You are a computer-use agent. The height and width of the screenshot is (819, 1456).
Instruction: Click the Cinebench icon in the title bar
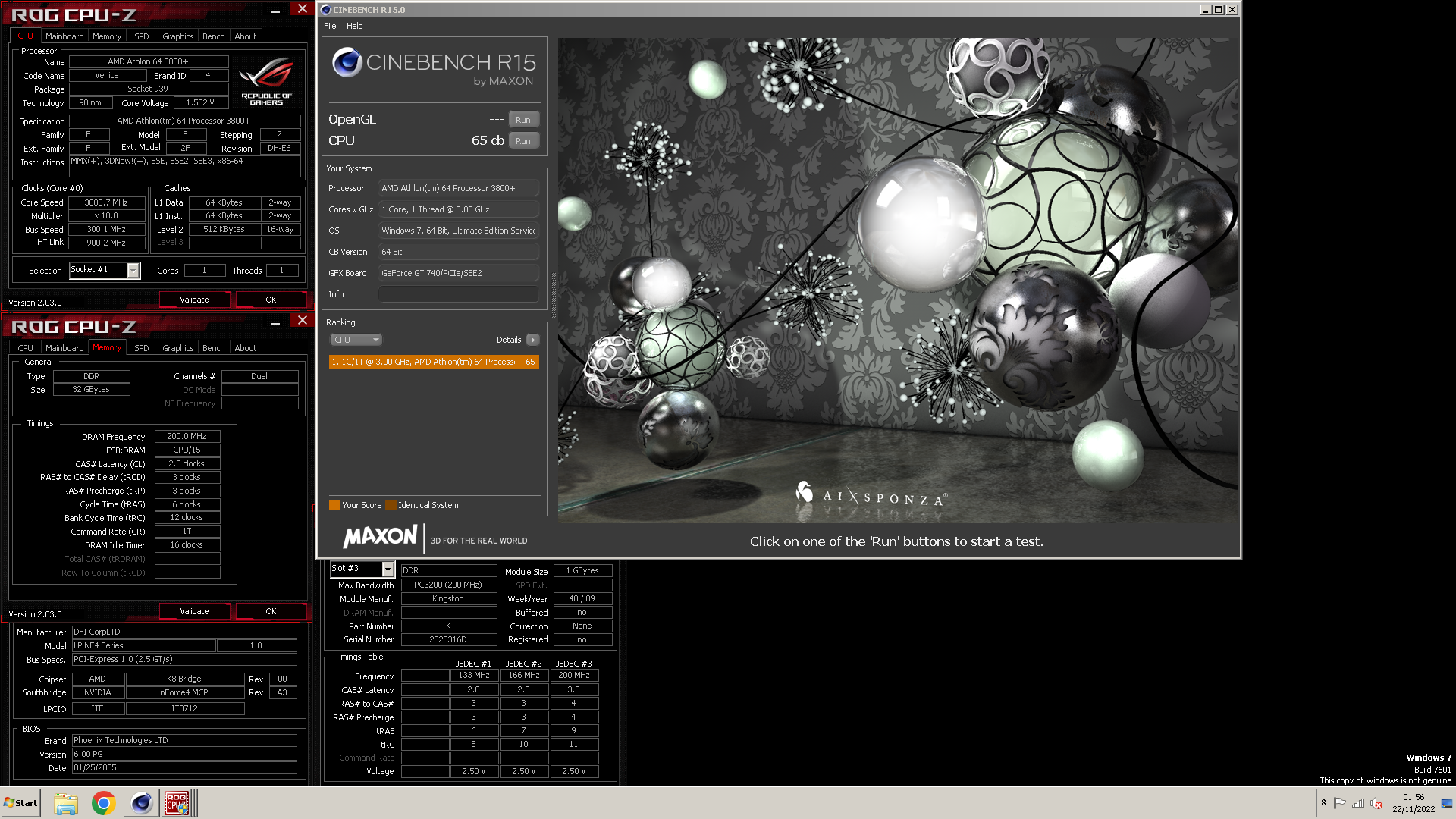point(326,10)
